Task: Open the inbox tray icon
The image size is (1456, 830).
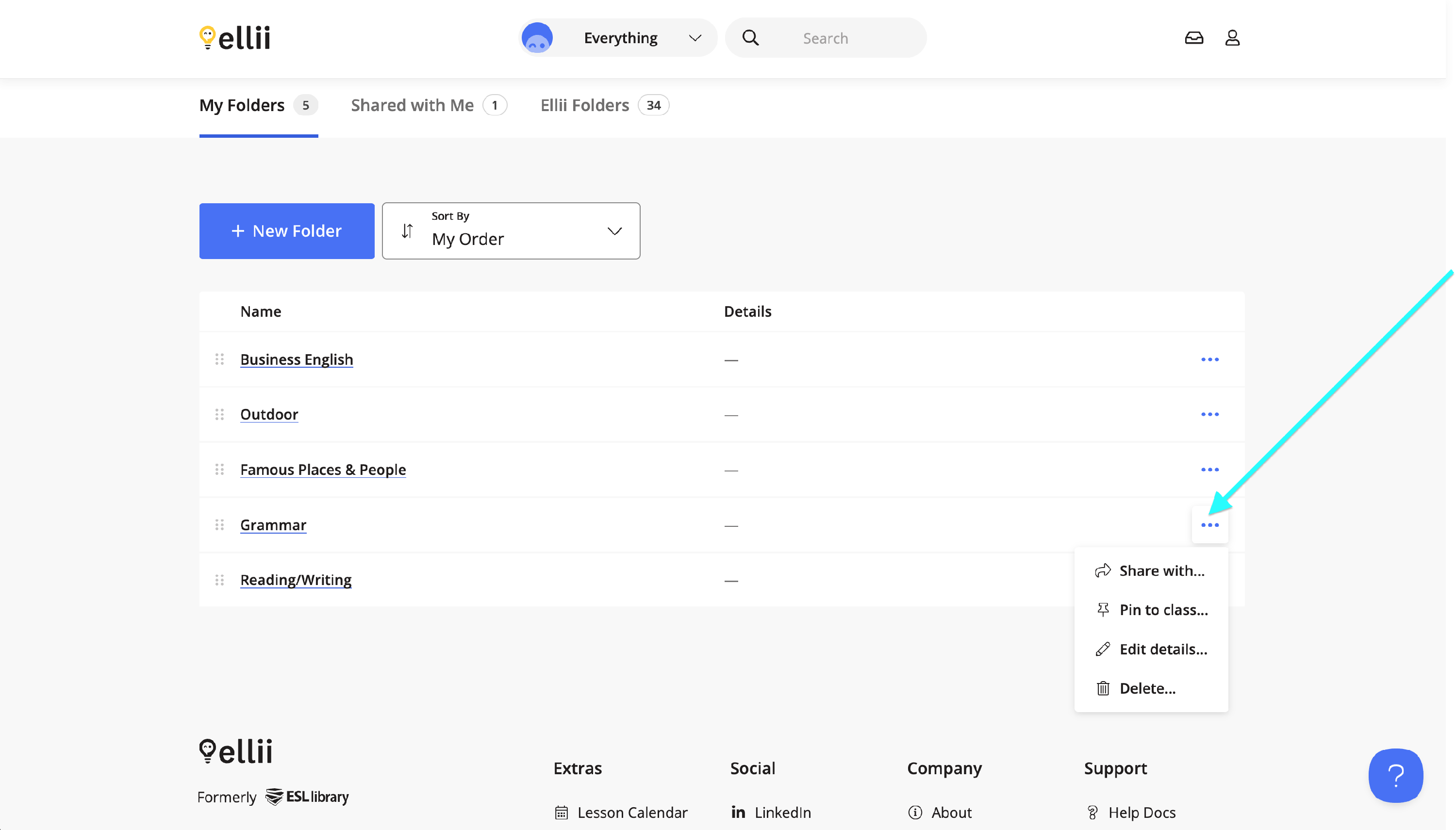Action: click(x=1193, y=38)
